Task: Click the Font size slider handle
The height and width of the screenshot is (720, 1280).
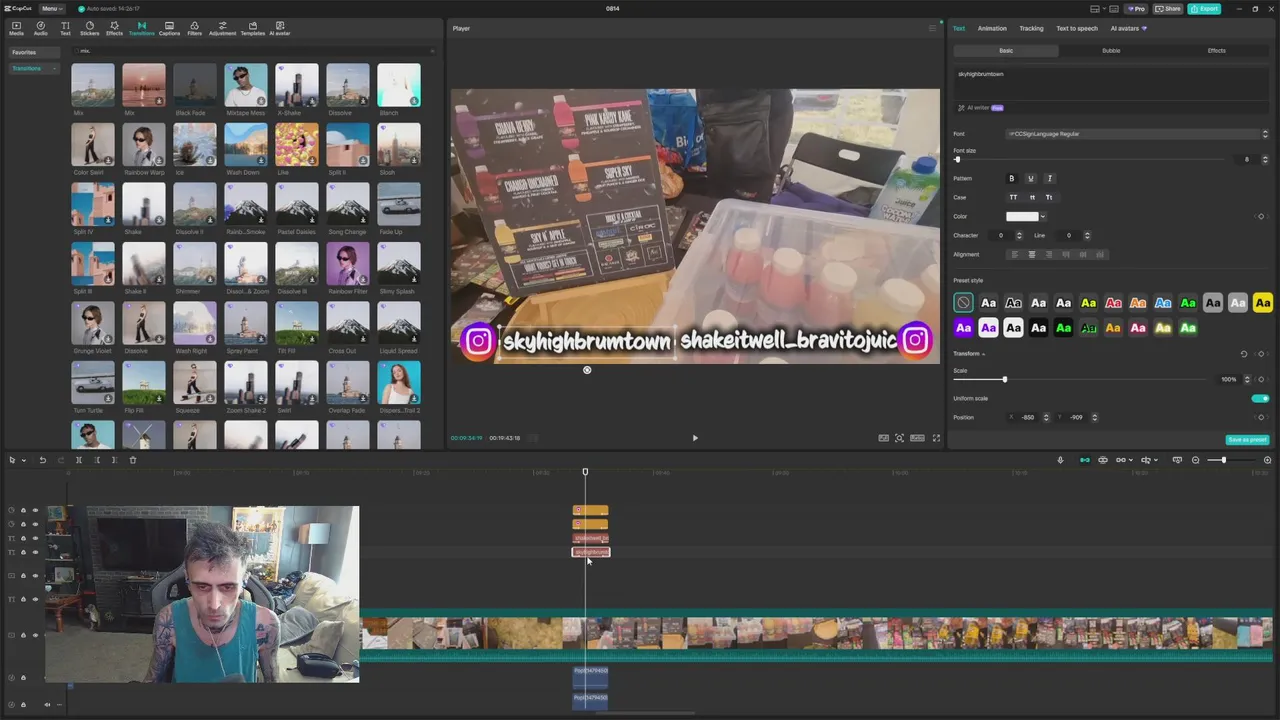Action: pyautogui.click(x=957, y=160)
